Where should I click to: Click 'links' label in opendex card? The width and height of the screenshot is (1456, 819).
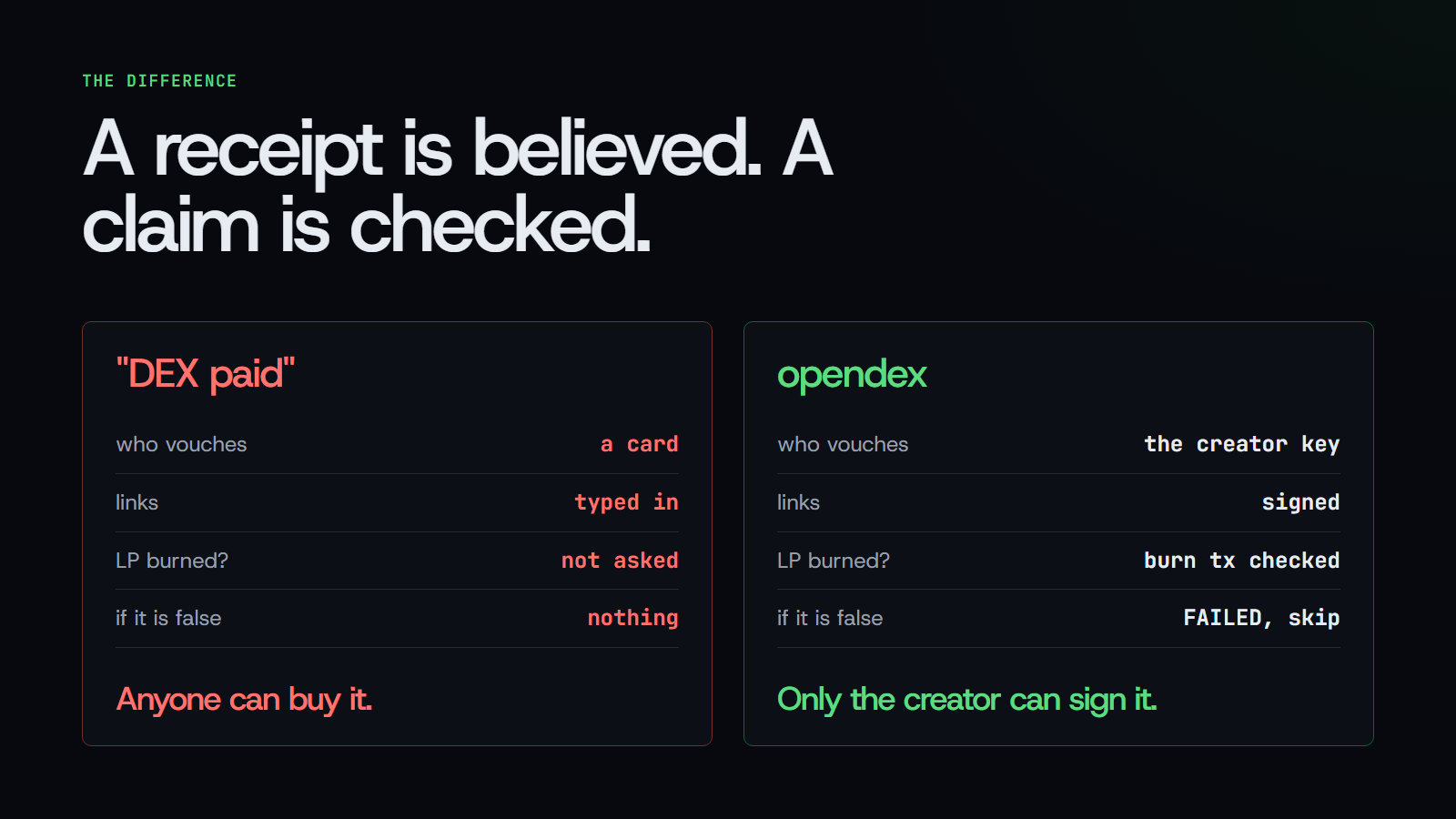(798, 502)
